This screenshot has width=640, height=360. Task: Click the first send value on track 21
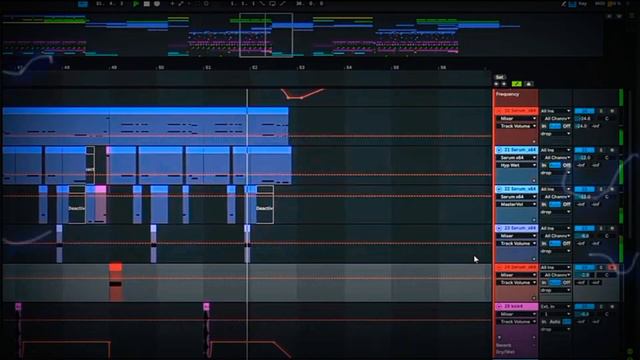581,165
